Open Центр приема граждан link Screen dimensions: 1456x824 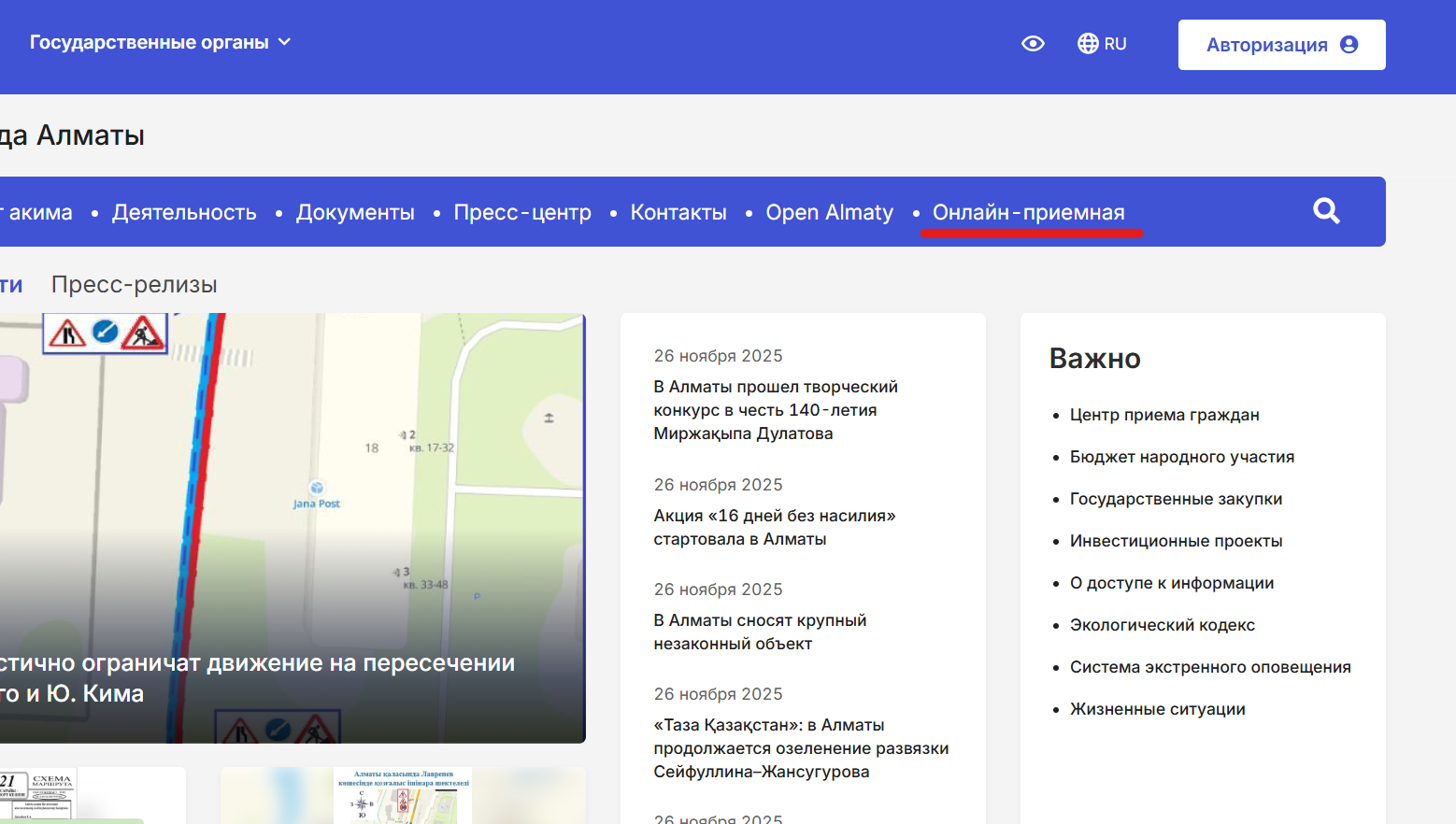(x=1163, y=415)
